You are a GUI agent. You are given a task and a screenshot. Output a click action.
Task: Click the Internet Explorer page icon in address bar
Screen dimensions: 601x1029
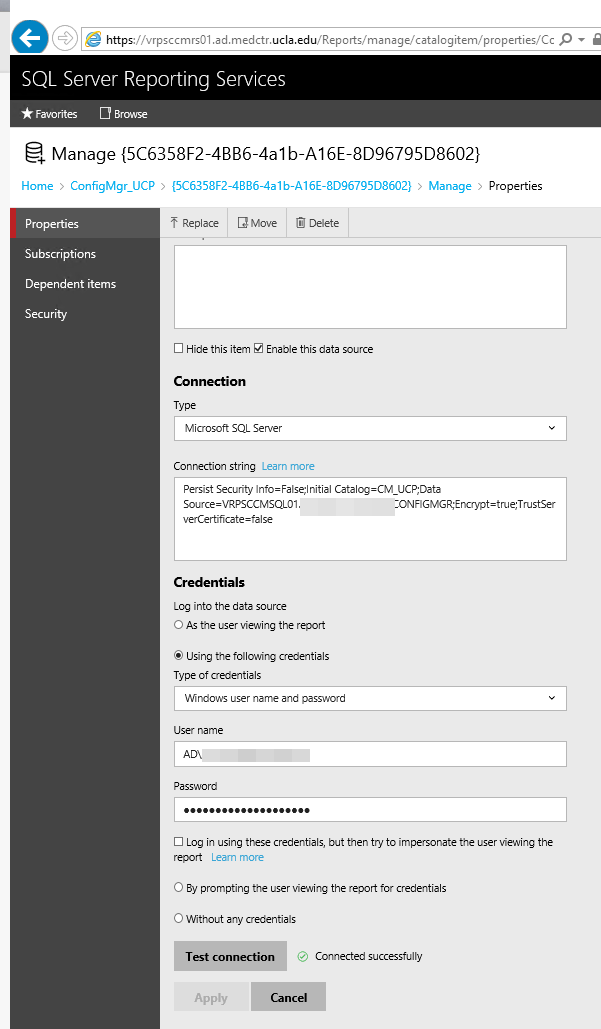(x=93, y=39)
